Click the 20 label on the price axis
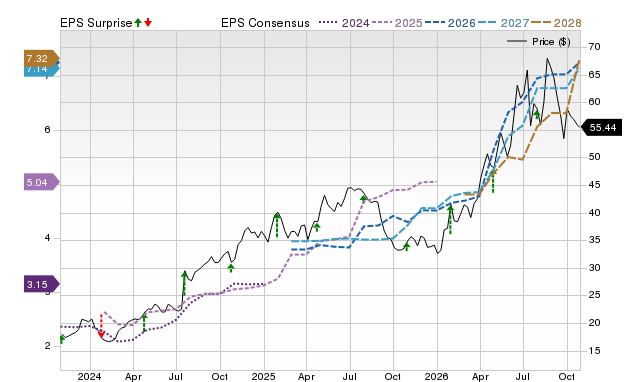This screenshot has width=640, height=382. click(x=594, y=323)
